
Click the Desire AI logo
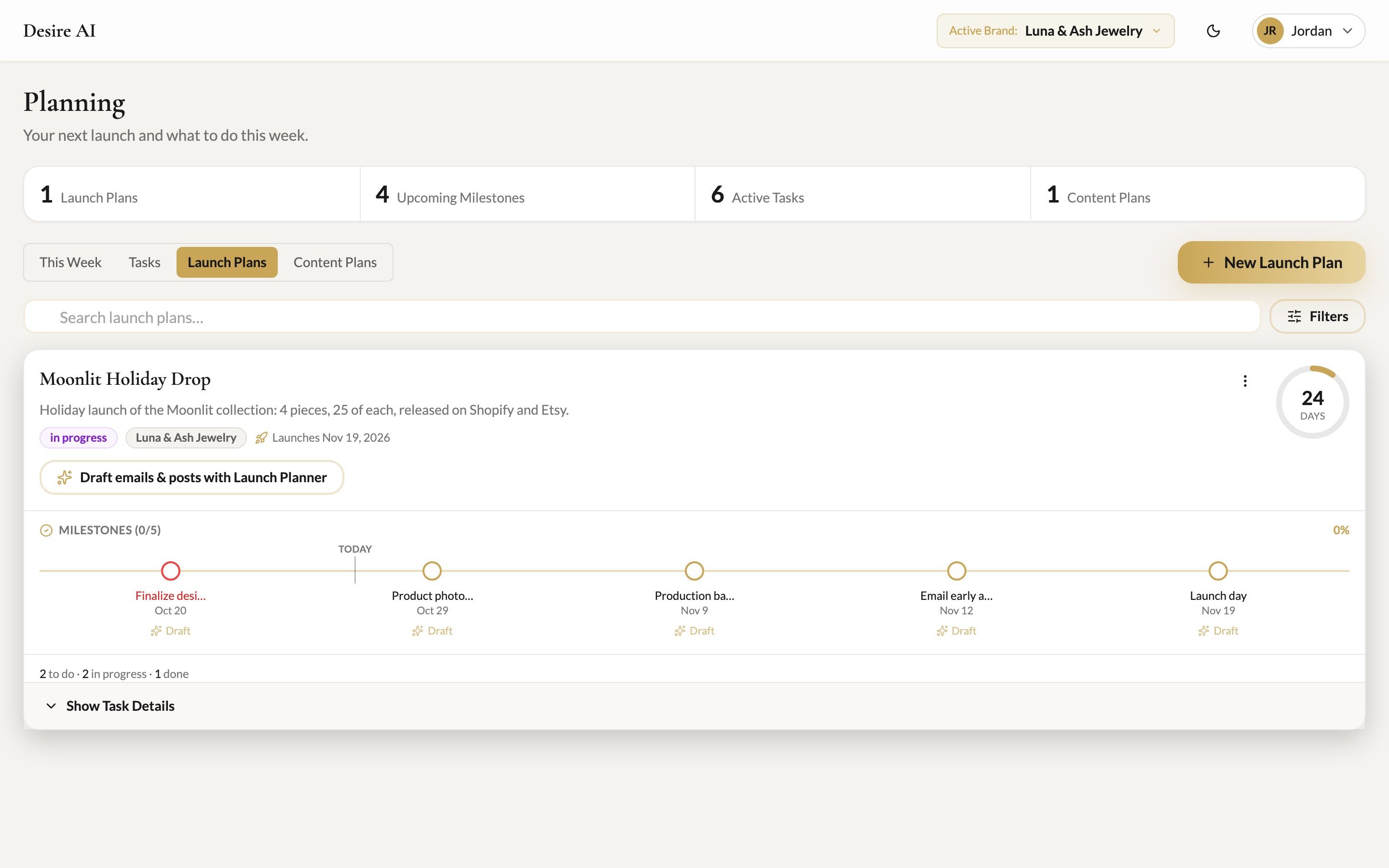[59, 31]
